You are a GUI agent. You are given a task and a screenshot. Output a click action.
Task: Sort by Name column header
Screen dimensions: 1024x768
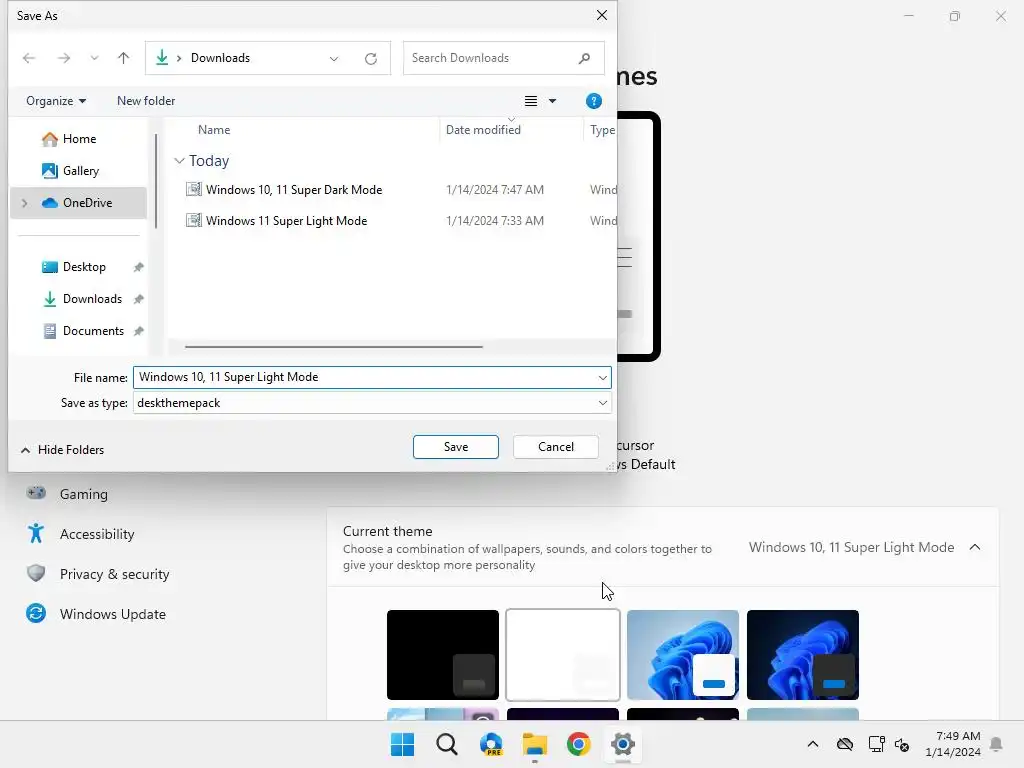point(214,129)
